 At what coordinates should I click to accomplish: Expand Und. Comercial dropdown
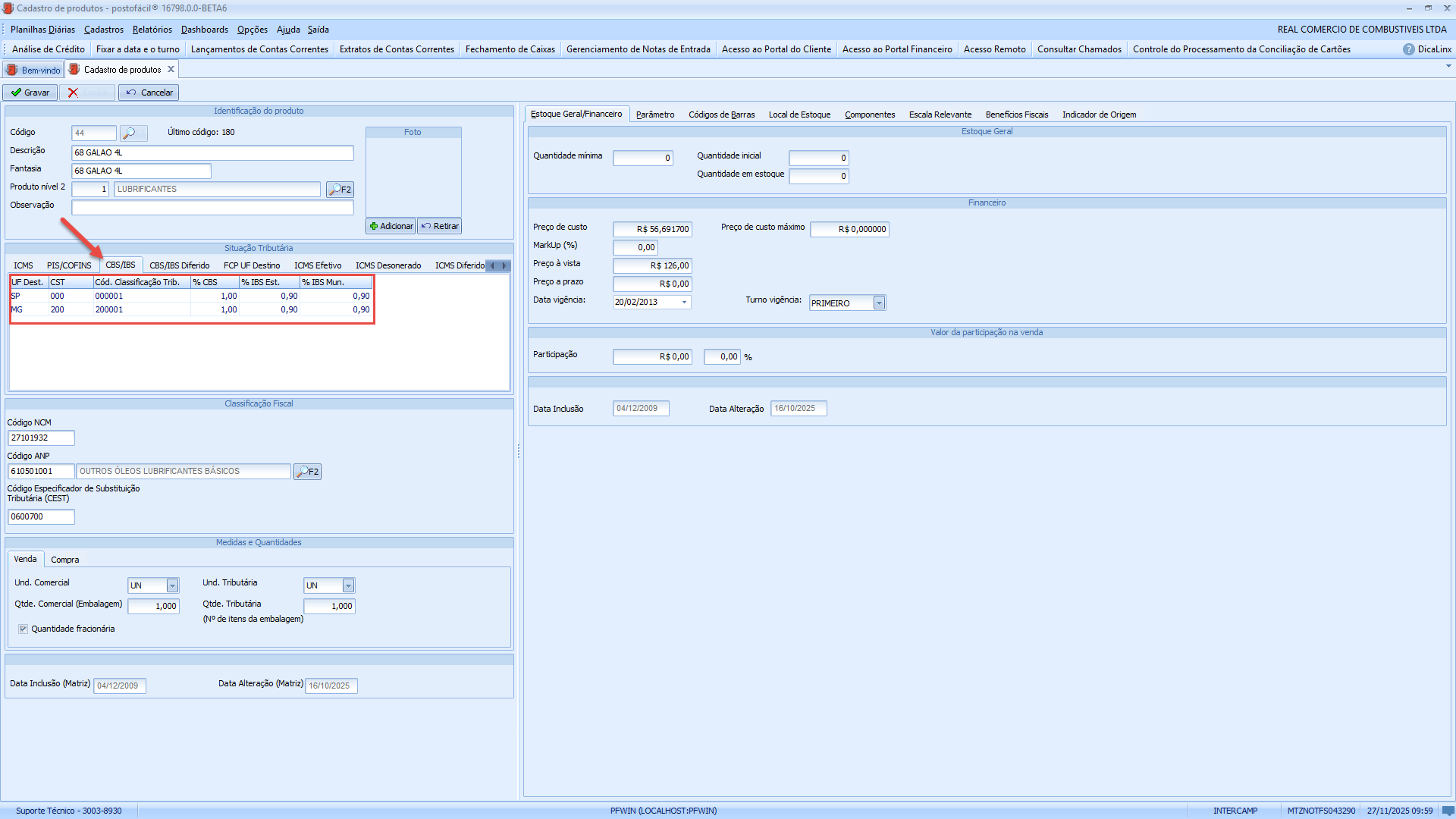click(x=172, y=585)
